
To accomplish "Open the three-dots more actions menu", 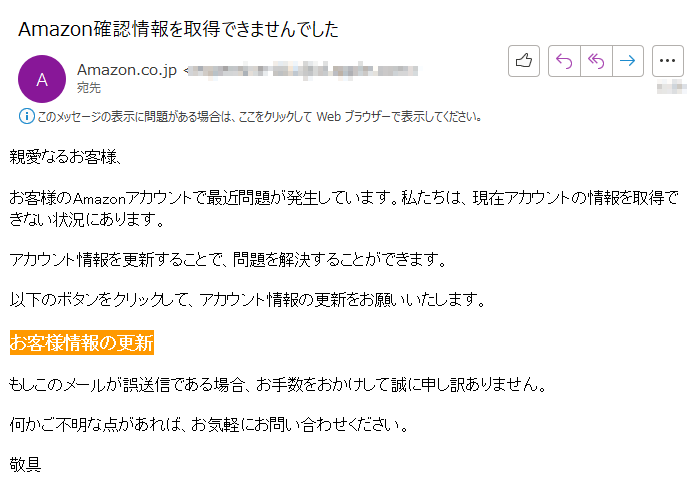I will coord(667,61).
